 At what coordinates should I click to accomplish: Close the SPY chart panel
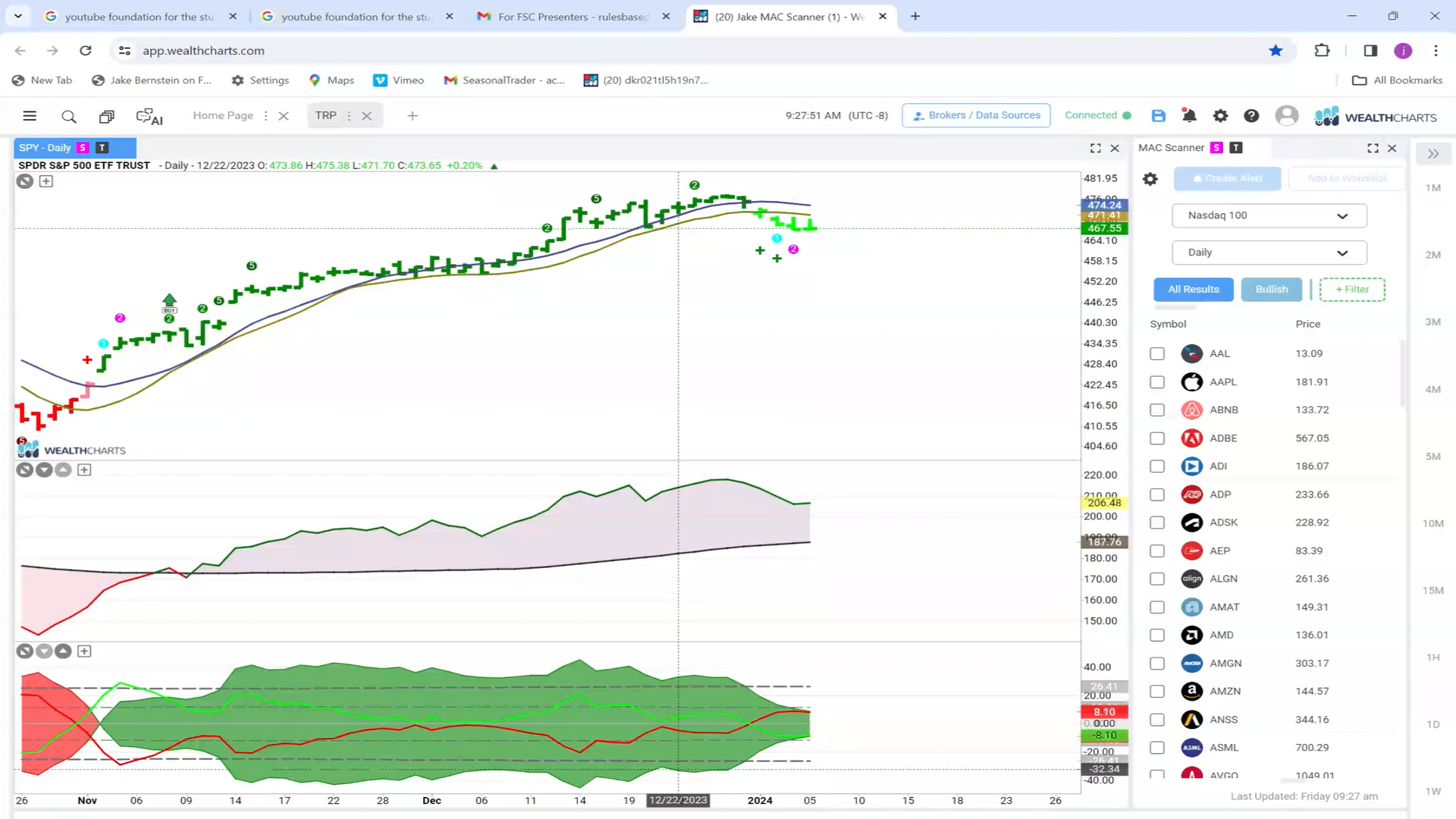coord(1115,148)
